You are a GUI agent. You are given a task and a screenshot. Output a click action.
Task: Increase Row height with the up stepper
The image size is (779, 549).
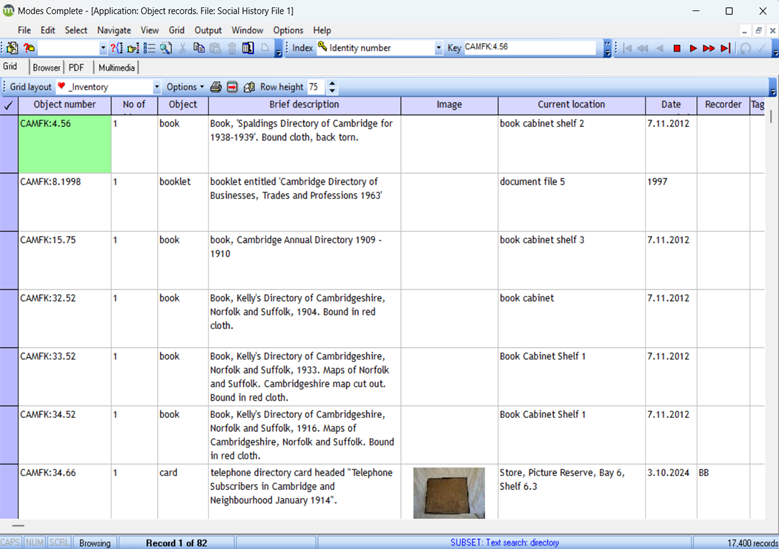coord(333,84)
